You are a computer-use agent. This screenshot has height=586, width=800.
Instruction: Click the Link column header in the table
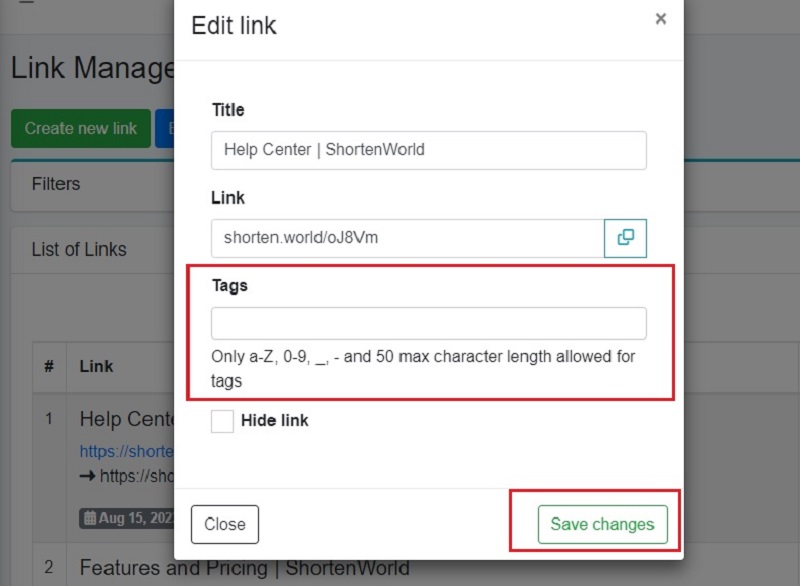pos(96,366)
